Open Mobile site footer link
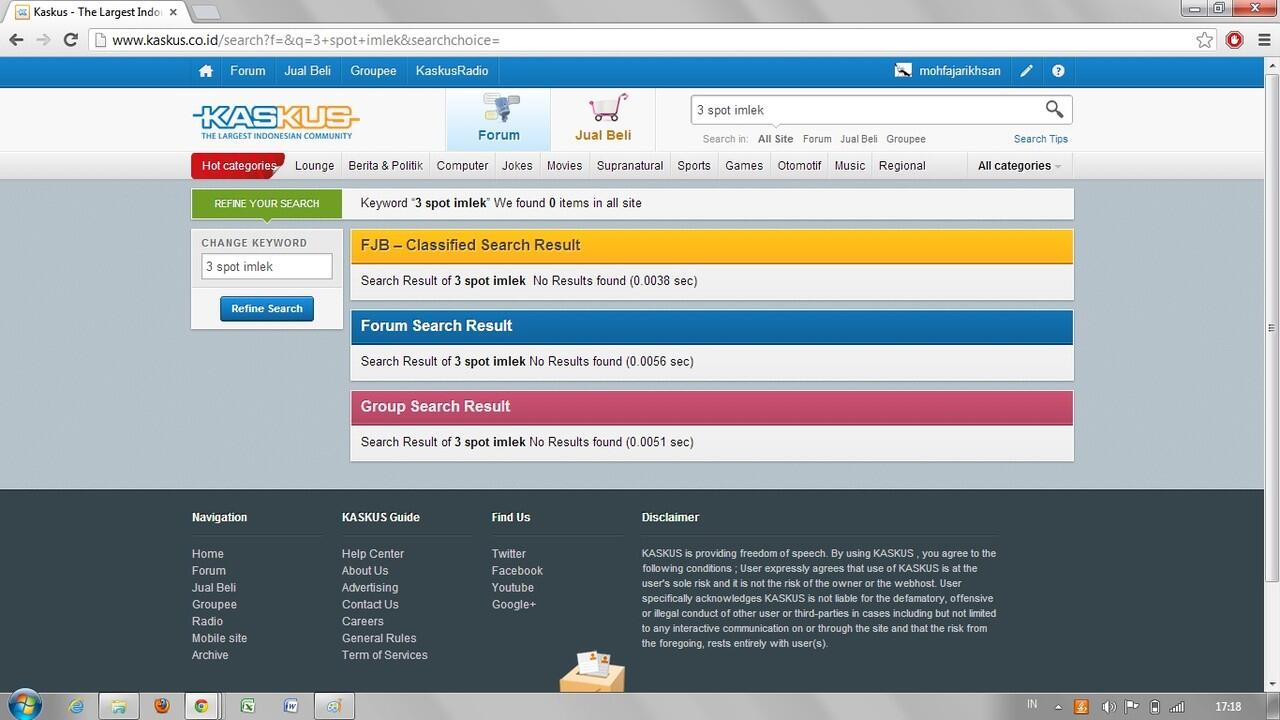 tap(219, 638)
